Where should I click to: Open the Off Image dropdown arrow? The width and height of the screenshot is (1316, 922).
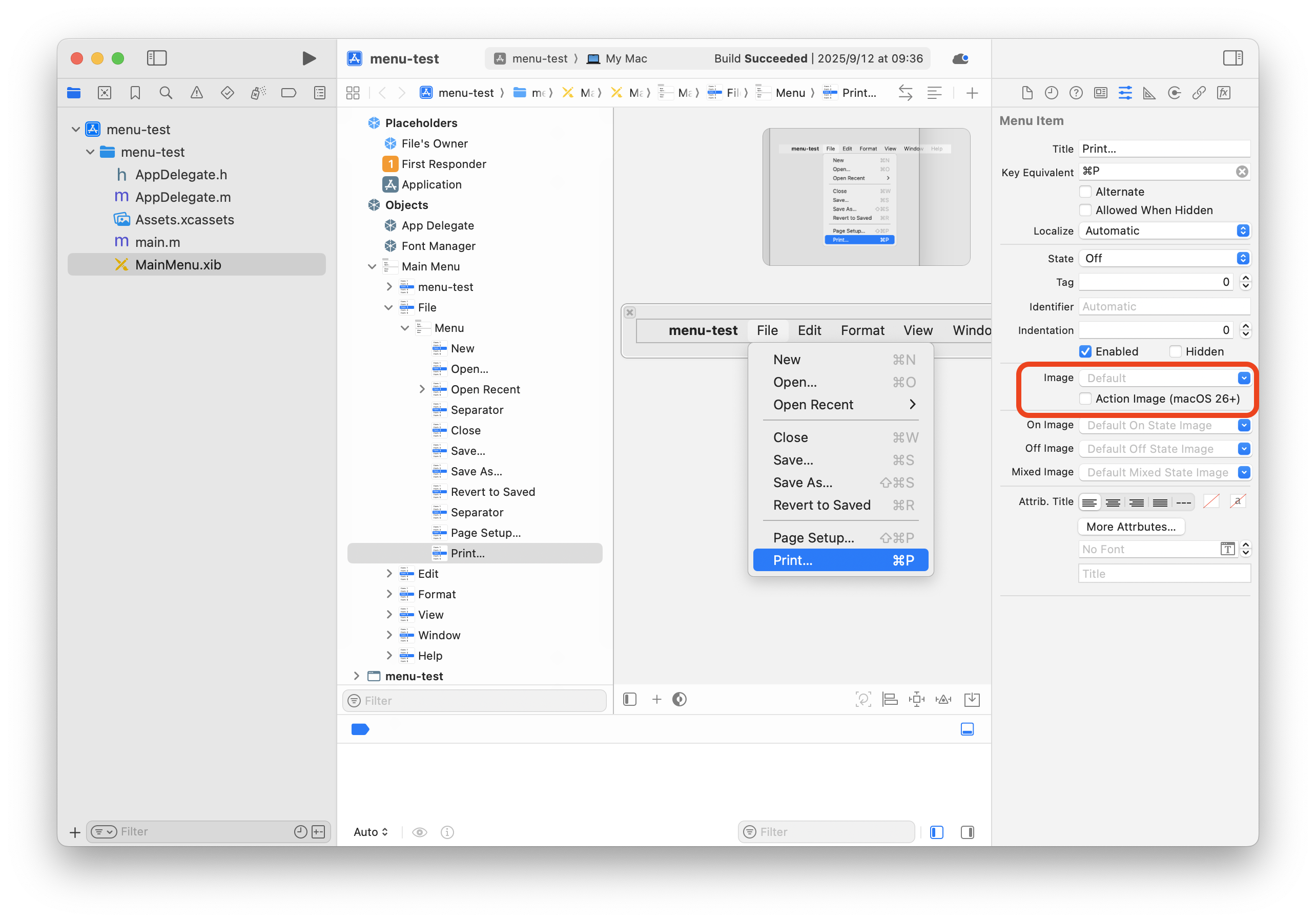click(1243, 449)
